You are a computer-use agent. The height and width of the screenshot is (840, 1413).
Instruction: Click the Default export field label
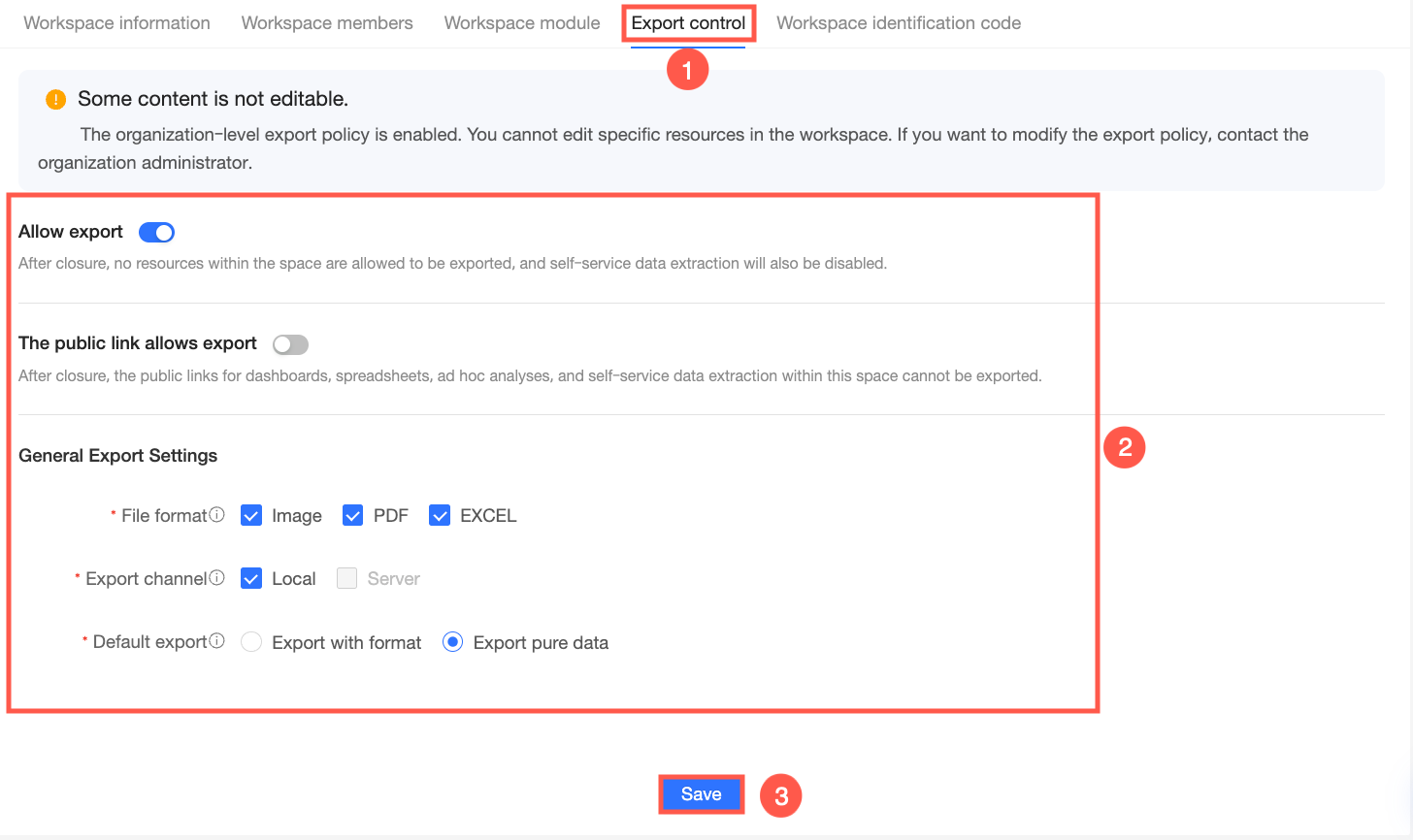[150, 642]
